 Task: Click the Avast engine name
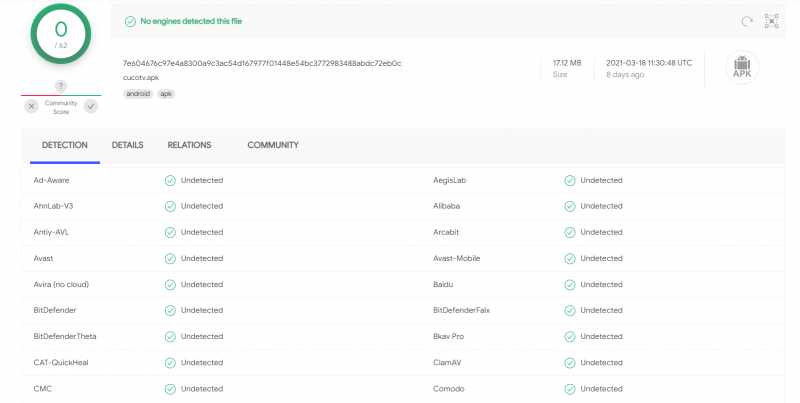43,258
